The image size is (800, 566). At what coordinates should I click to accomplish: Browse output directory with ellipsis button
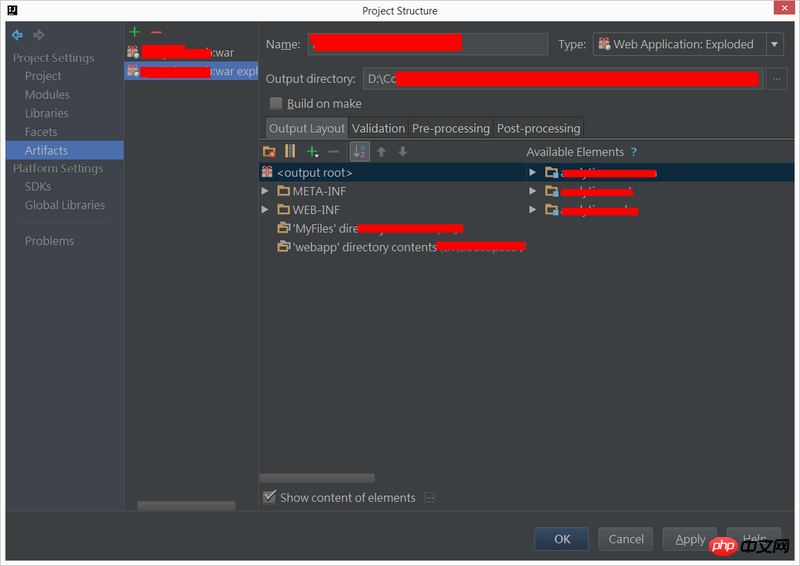point(777,79)
